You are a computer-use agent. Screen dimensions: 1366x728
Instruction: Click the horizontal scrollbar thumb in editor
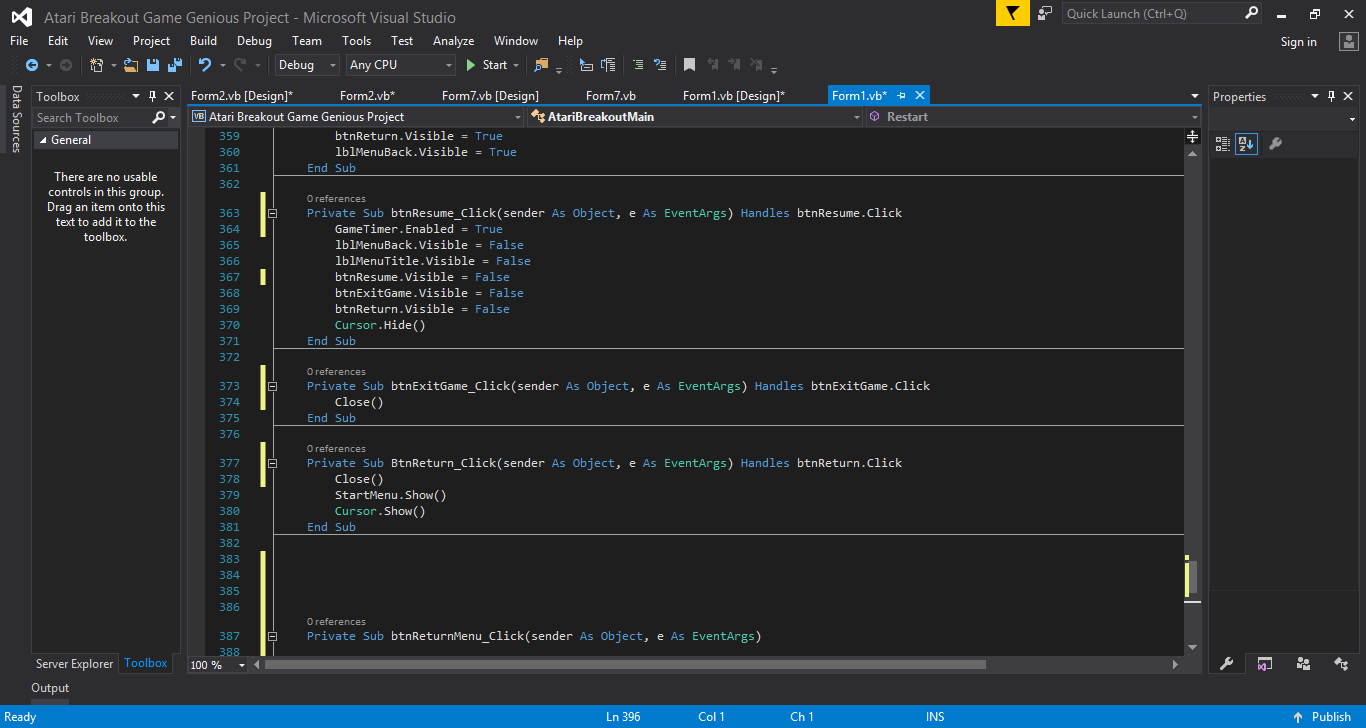[626, 664]
